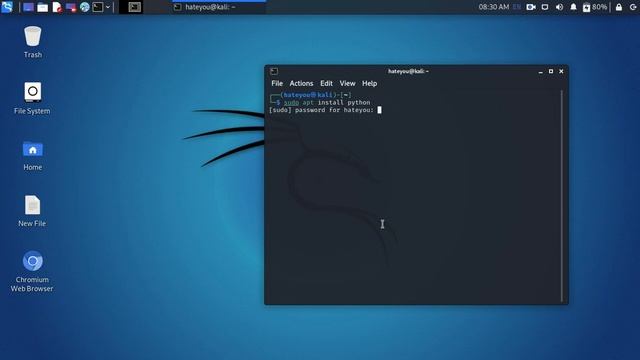
Task: Open the network connection tray icon
Action: click(545, 7)
